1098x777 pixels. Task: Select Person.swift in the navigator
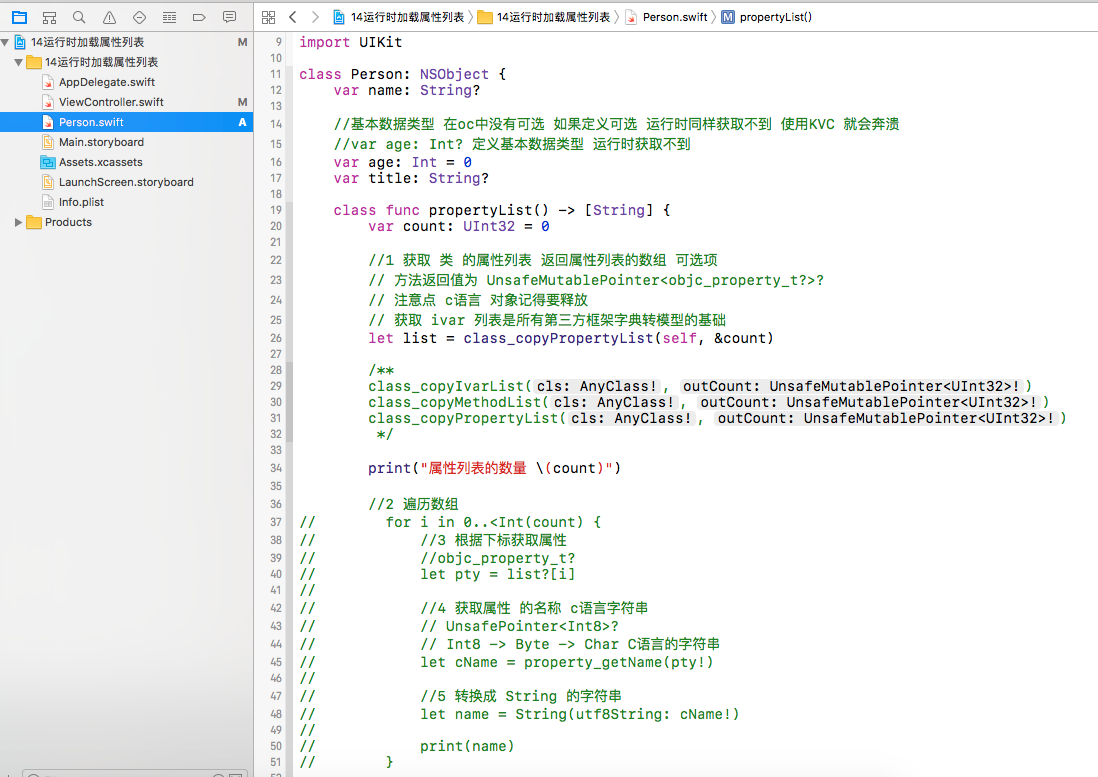click(x=127, y=122)
